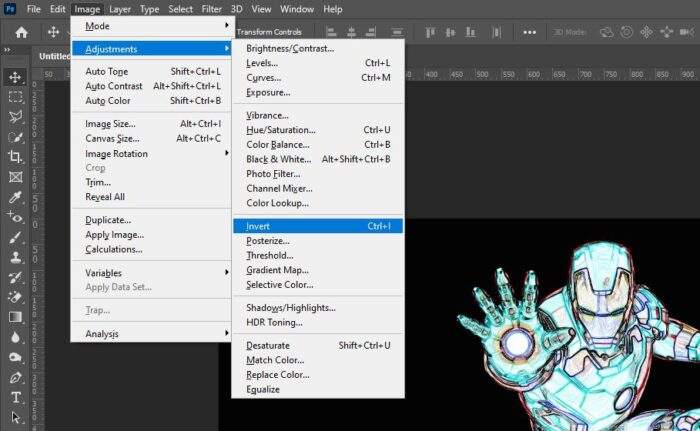Switch to the Untitled document tab

click(54, 56)
